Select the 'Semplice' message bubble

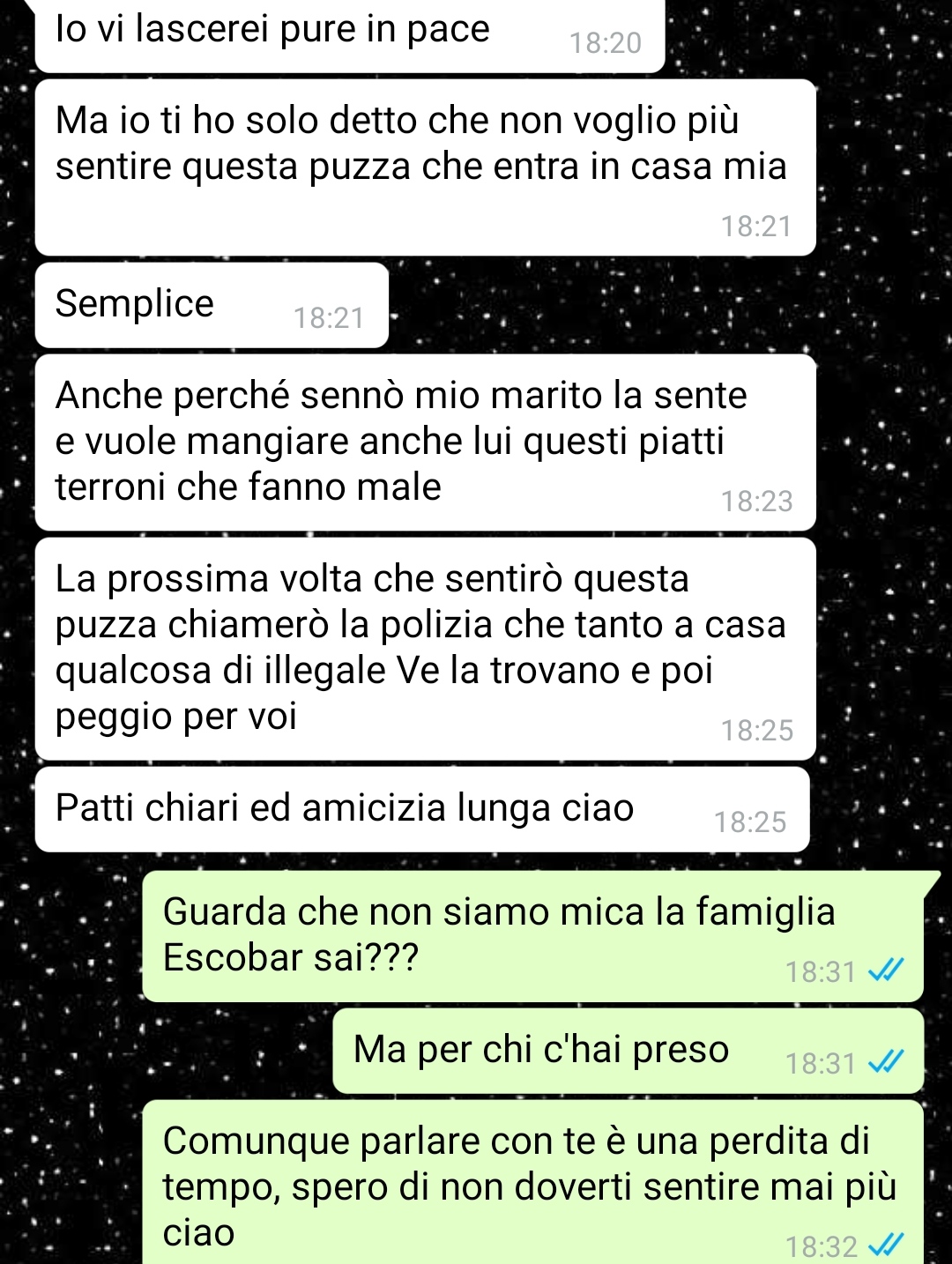tap(212, 305)
